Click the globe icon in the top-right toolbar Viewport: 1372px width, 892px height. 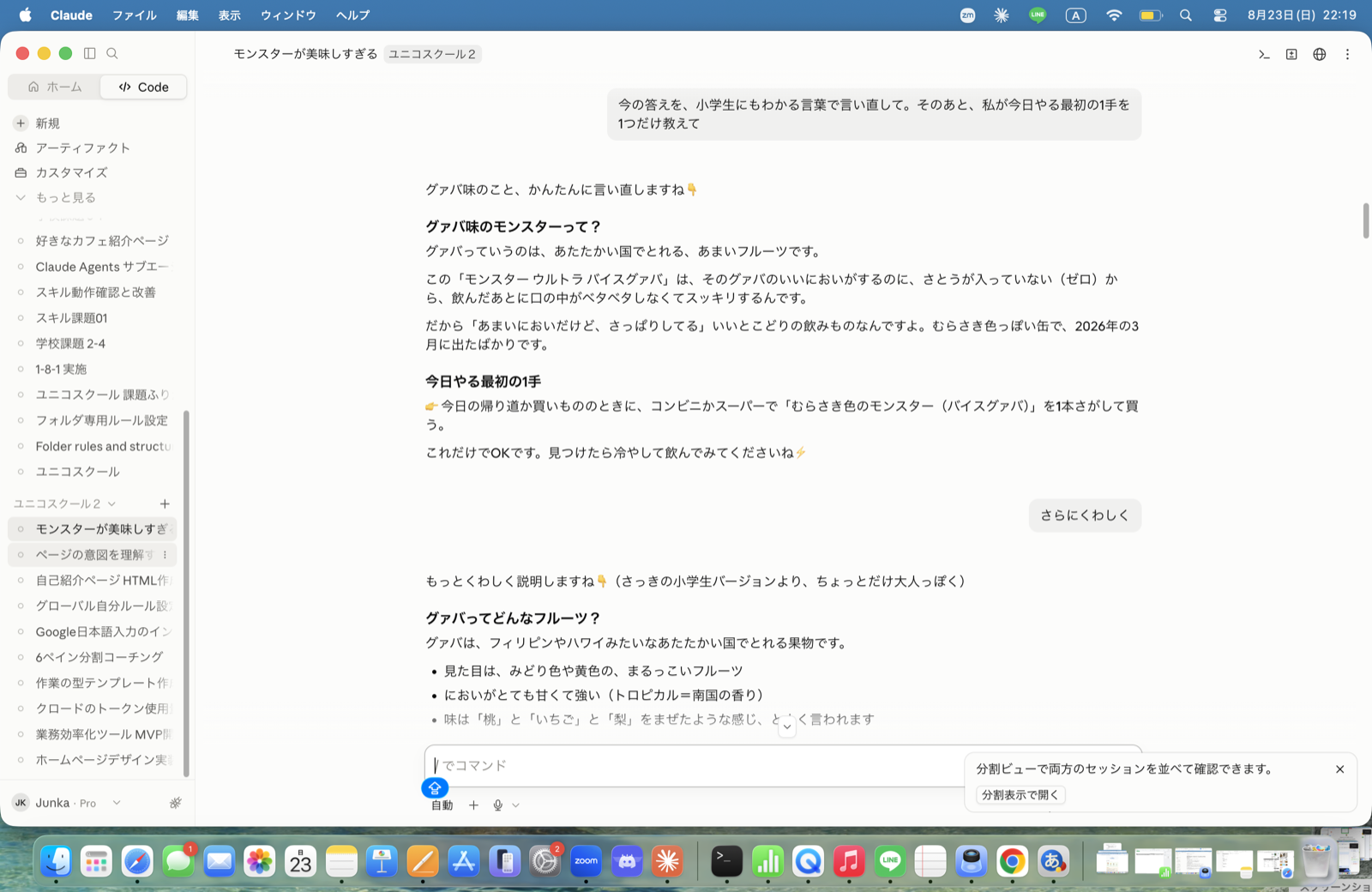point(1320,54)
